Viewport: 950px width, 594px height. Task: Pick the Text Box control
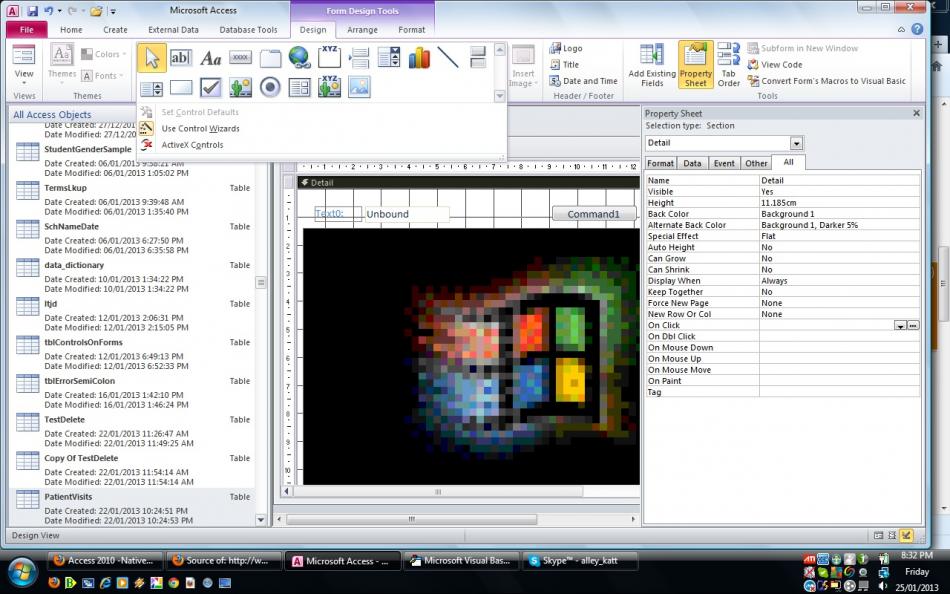181,58
